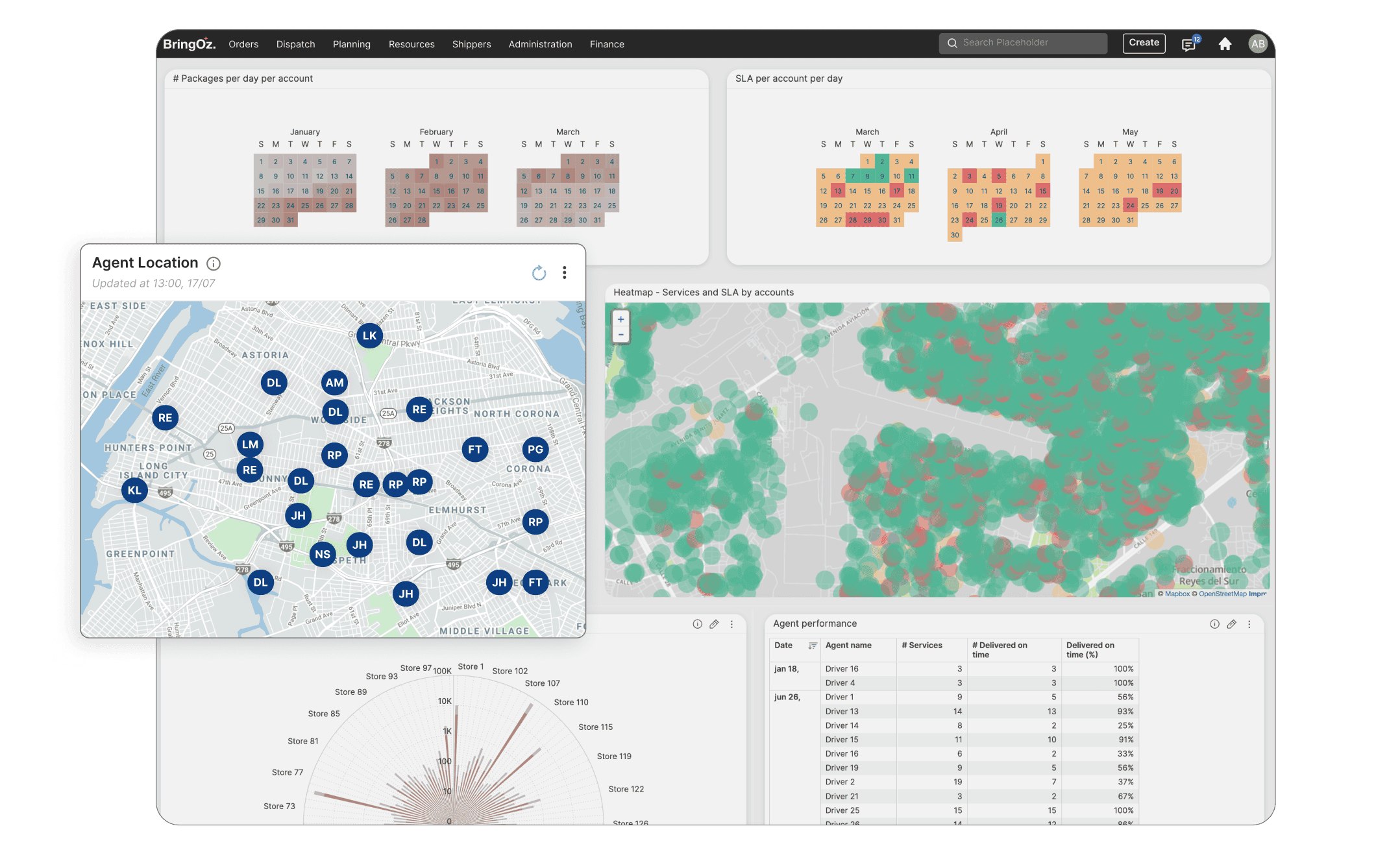Image resolution: width=1400 pixels, height=848 pixels.
Task: Open the Resources menu
Action: (x=411, y=44)
